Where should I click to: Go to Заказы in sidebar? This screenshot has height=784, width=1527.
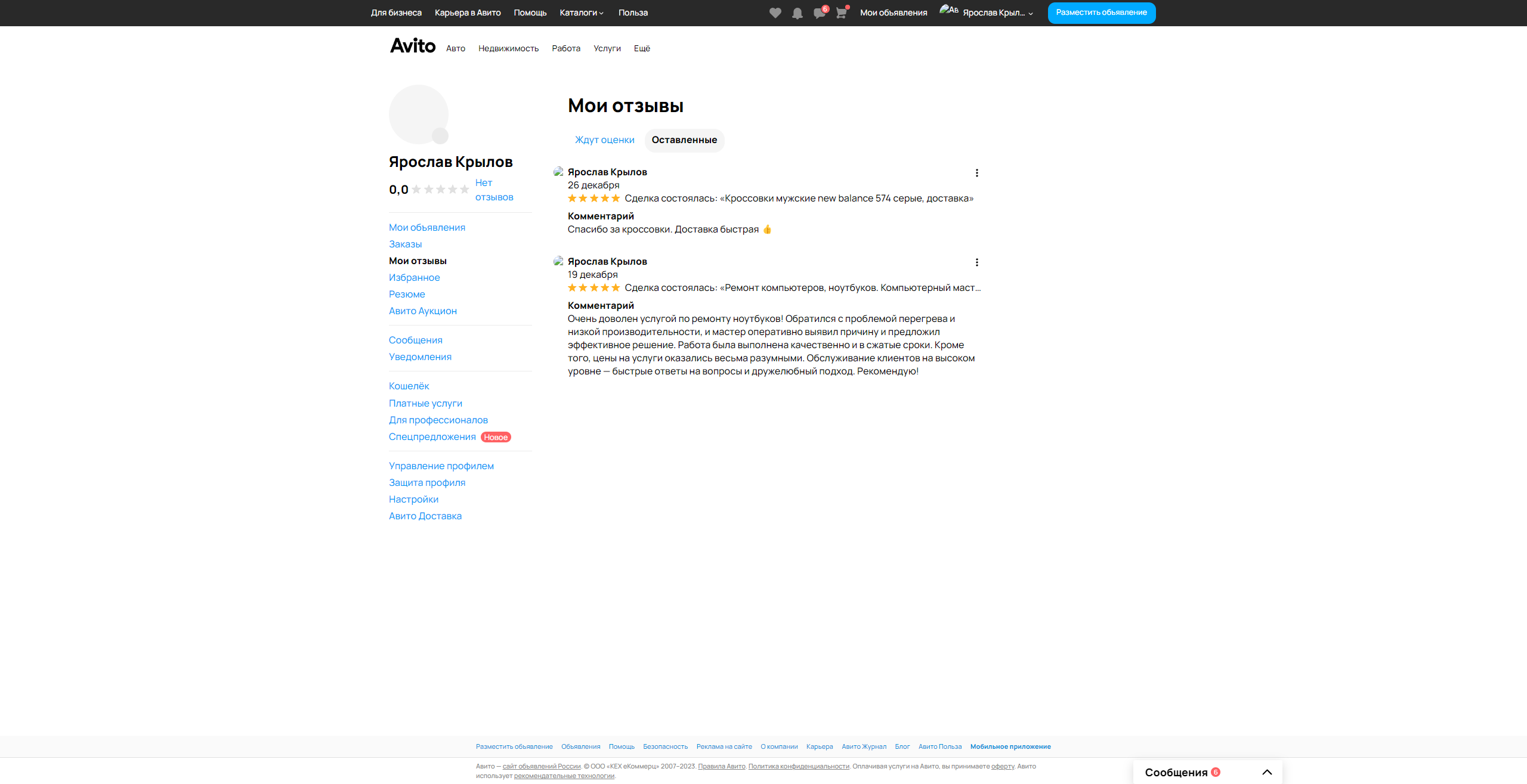405,244
